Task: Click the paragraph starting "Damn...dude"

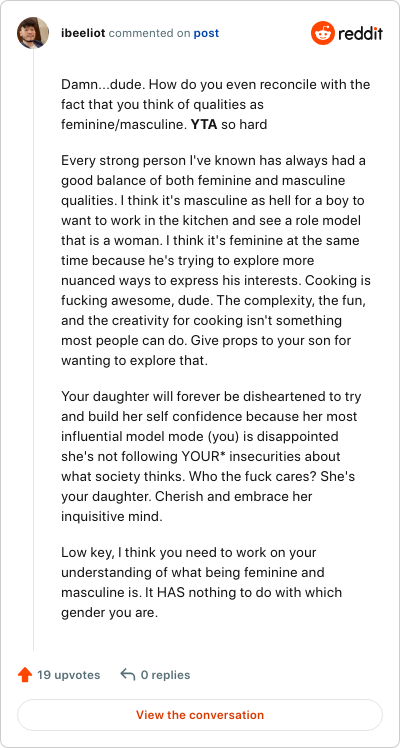Action: point(215,105)
